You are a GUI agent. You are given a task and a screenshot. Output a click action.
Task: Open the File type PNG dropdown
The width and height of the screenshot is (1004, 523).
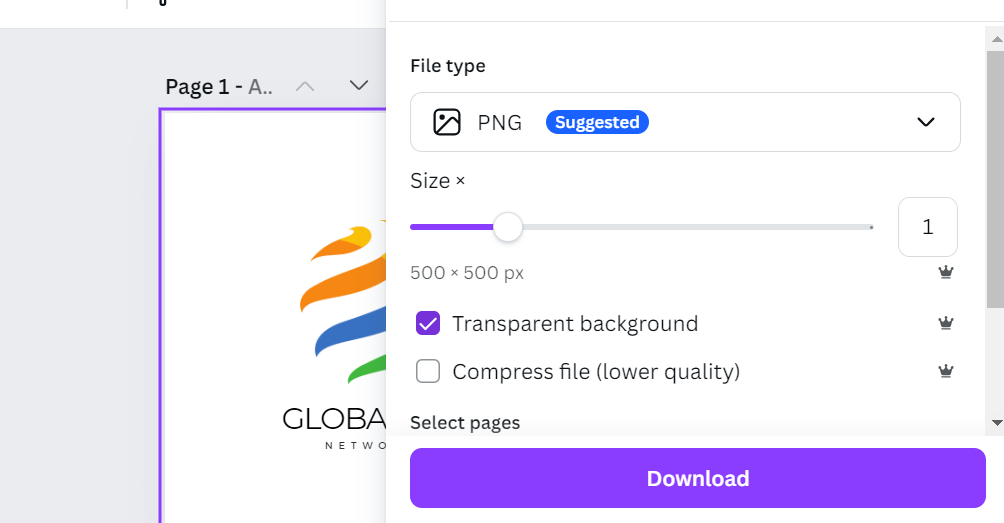(x=684, y=122)
